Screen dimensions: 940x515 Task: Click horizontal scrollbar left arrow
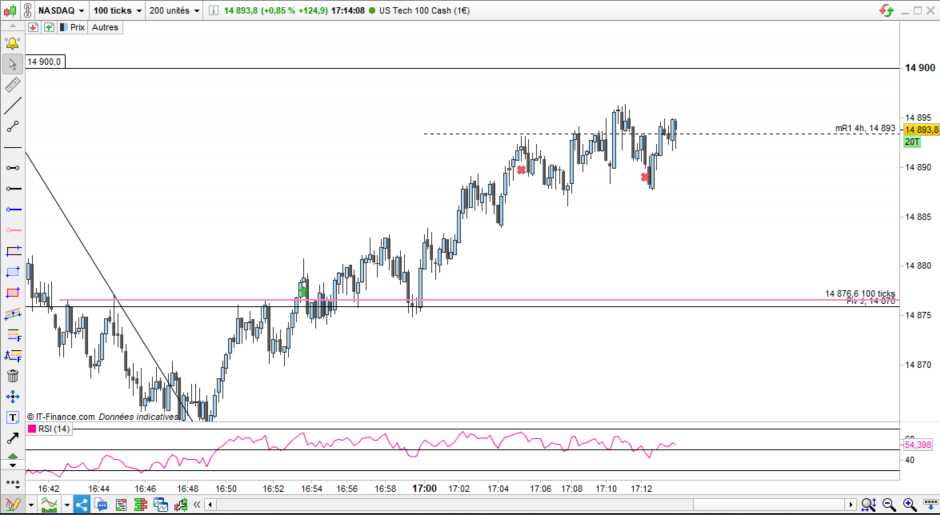point(210,504)
